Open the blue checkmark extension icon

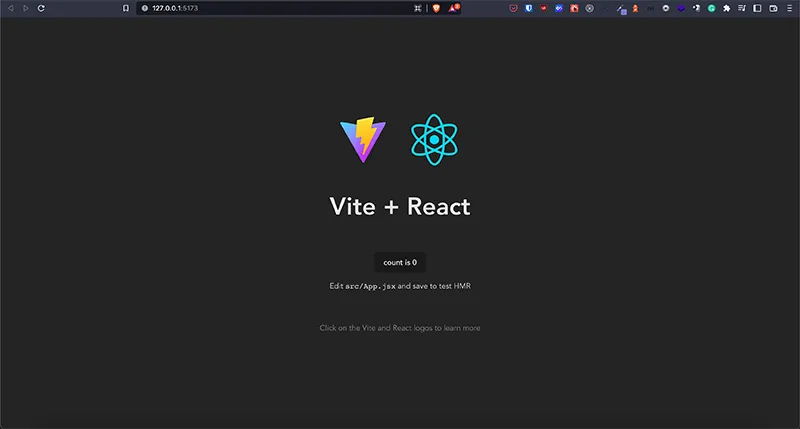click(559, 8)
